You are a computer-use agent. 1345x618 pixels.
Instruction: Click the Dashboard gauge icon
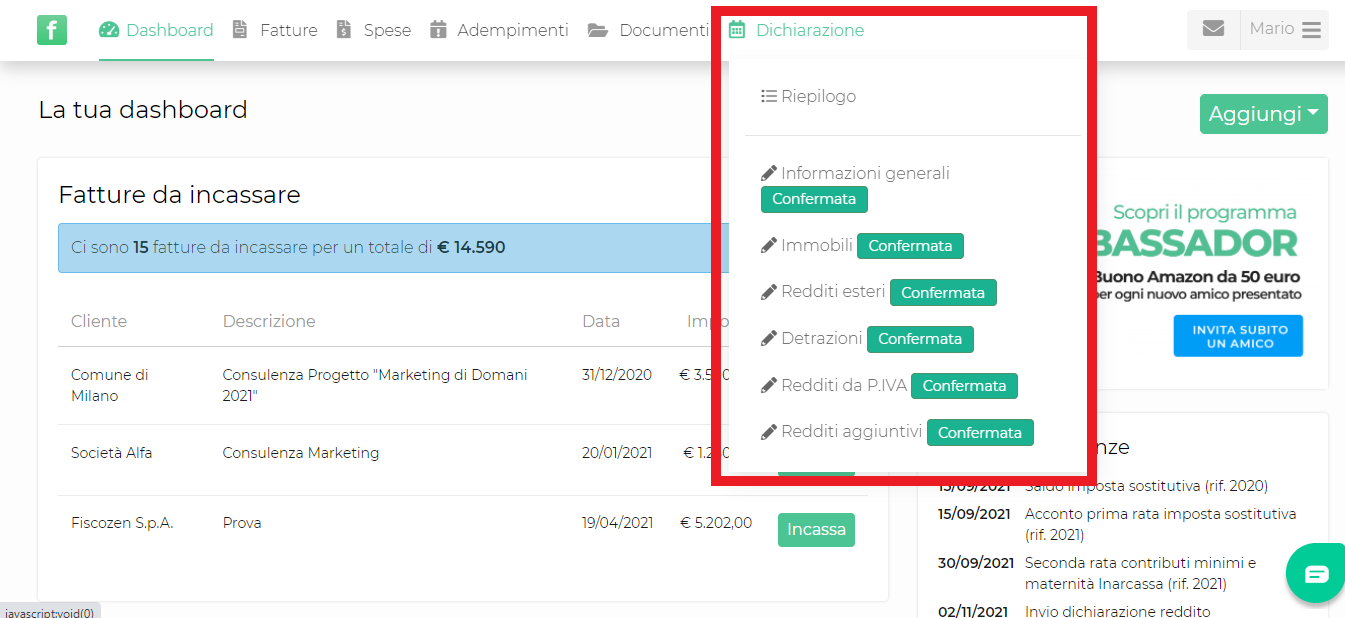click(109, 30)
